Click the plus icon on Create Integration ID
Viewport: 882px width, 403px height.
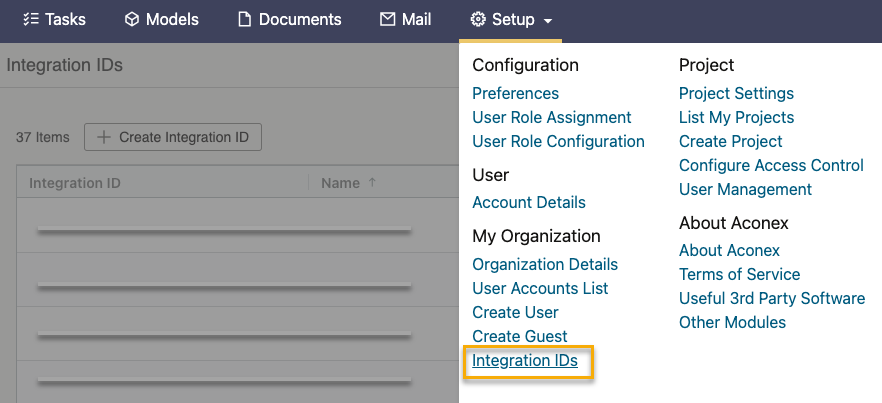pos(104,137)
